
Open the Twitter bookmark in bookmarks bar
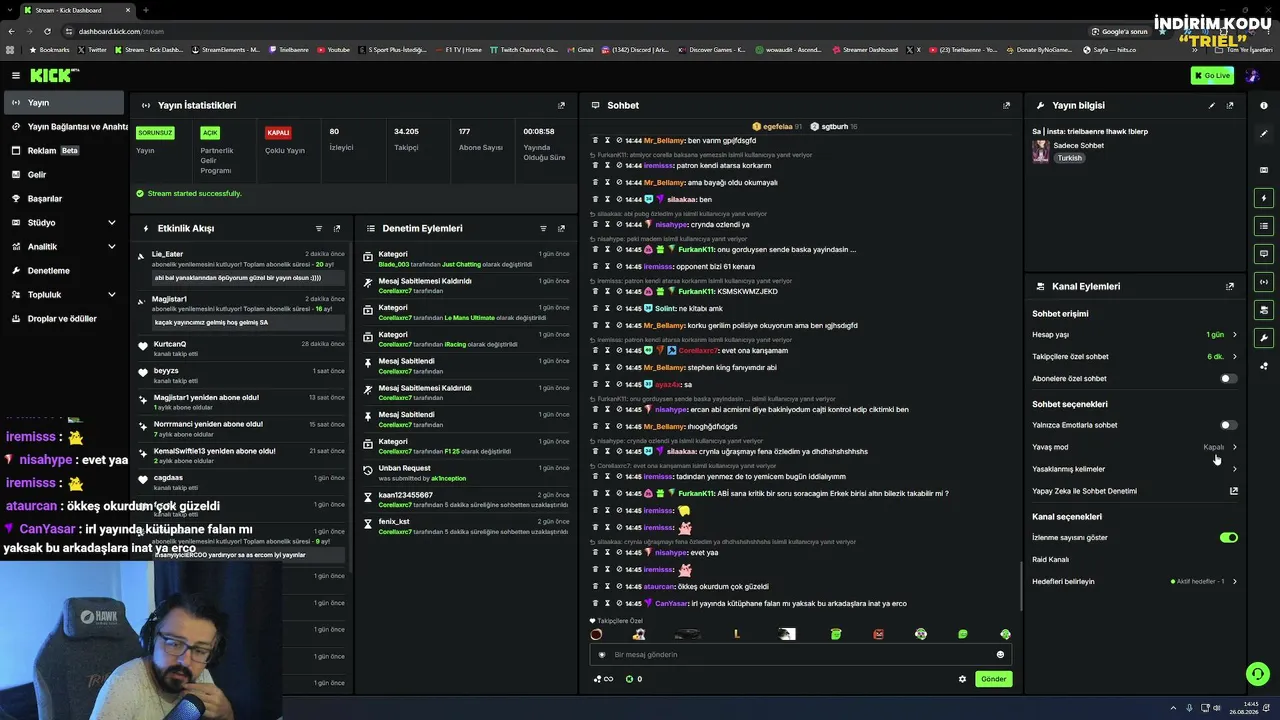coord(92,49)
